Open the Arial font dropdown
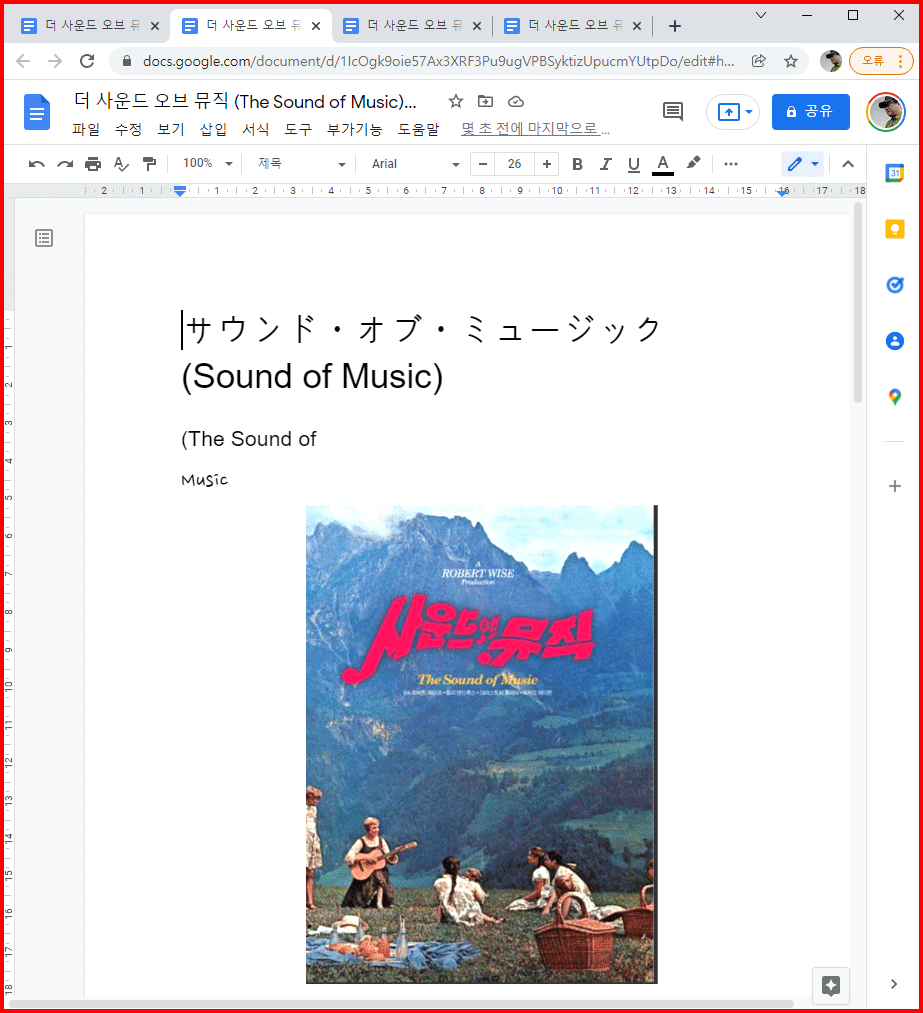This screenshot has width=923, height=1013. [415, 164]
